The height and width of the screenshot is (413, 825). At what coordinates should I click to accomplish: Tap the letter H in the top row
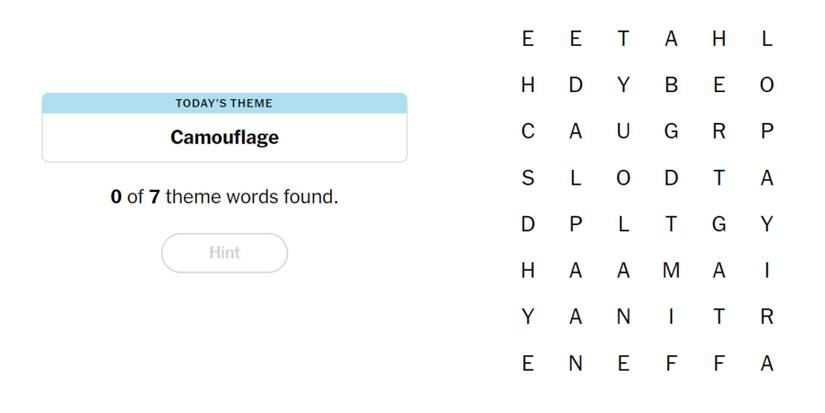(719, 40)
